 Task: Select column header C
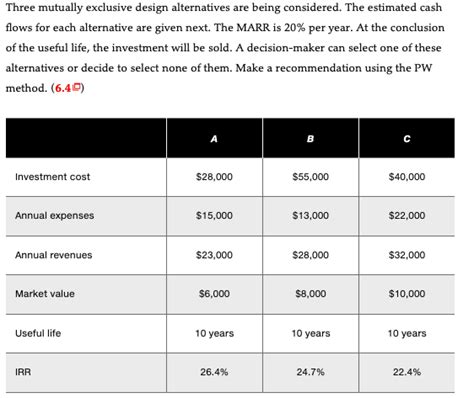tap(407, 139)
